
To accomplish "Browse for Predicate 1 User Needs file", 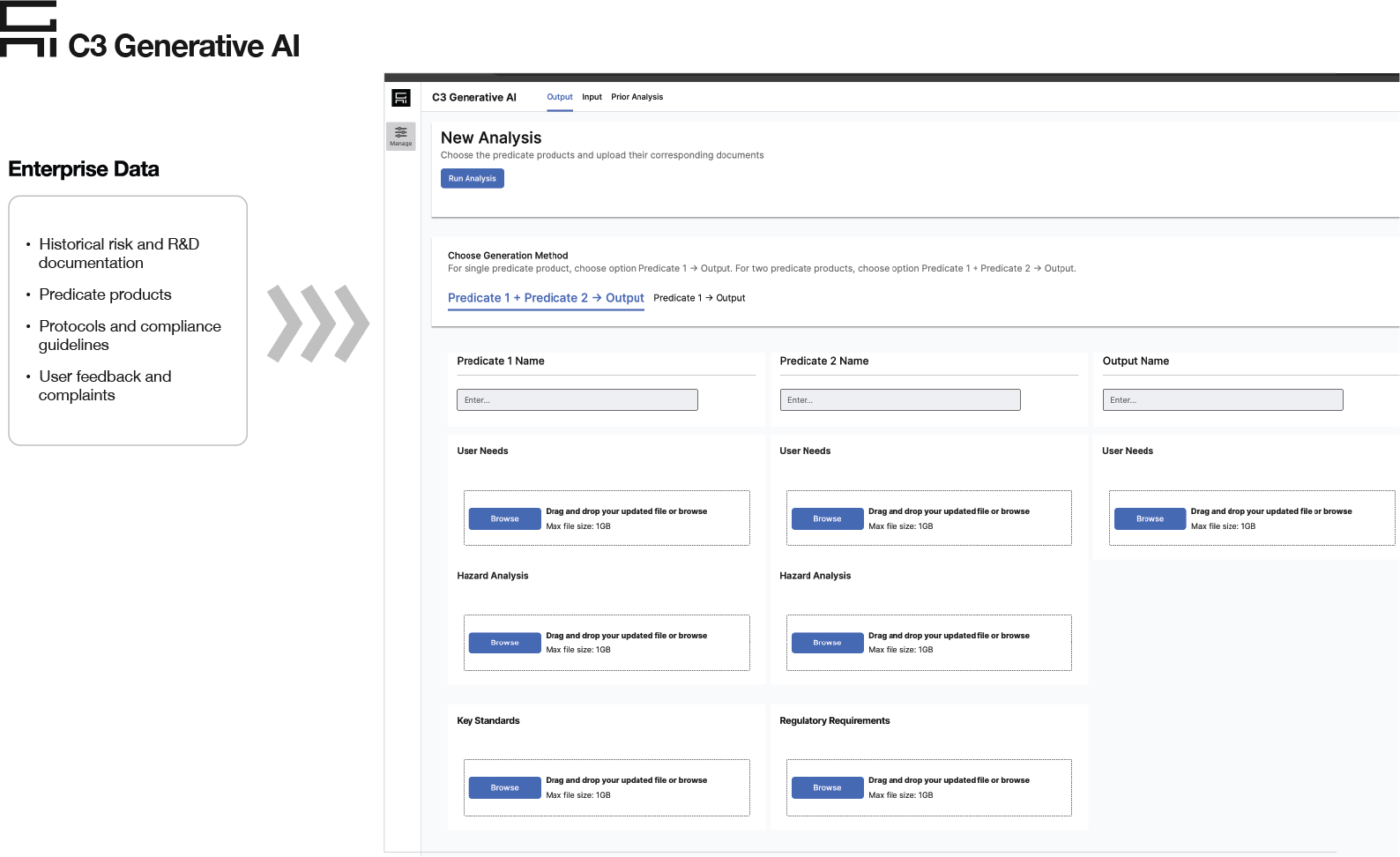I will point(504,518).
